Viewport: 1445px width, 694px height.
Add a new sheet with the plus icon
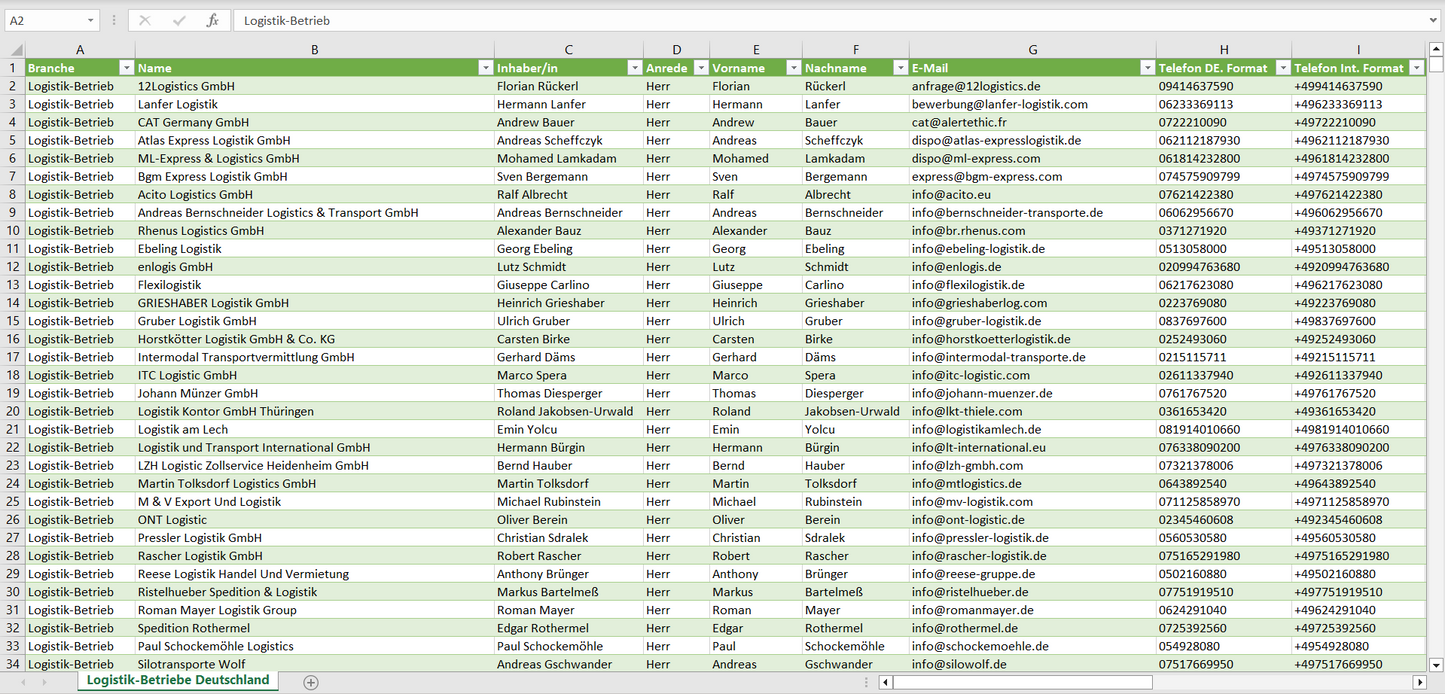point(311,682)
